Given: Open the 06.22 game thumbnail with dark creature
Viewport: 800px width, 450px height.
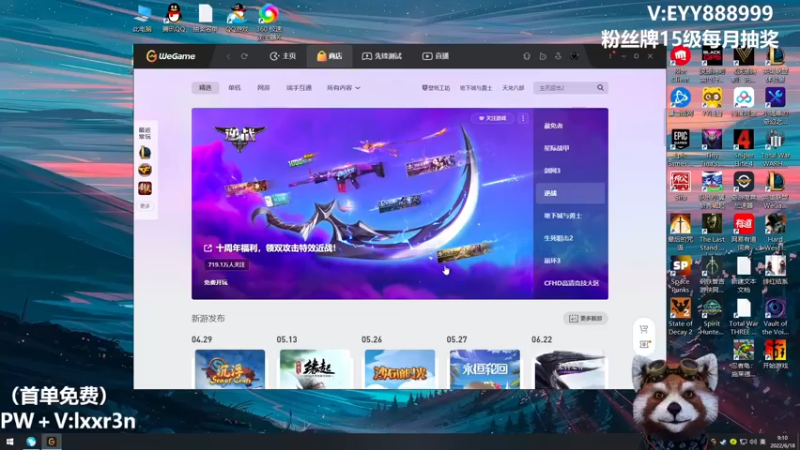Looking at the screenshot, I should click(x=570, y=369).
